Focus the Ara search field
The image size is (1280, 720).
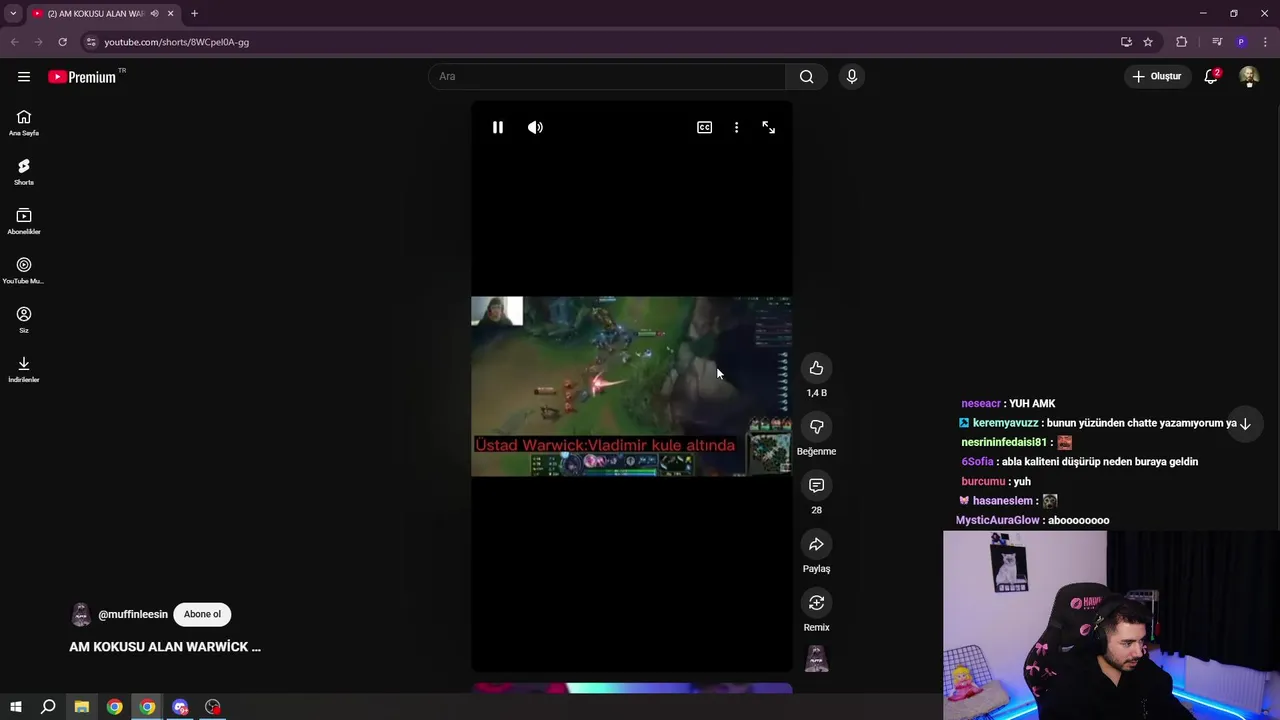(607, 77)
